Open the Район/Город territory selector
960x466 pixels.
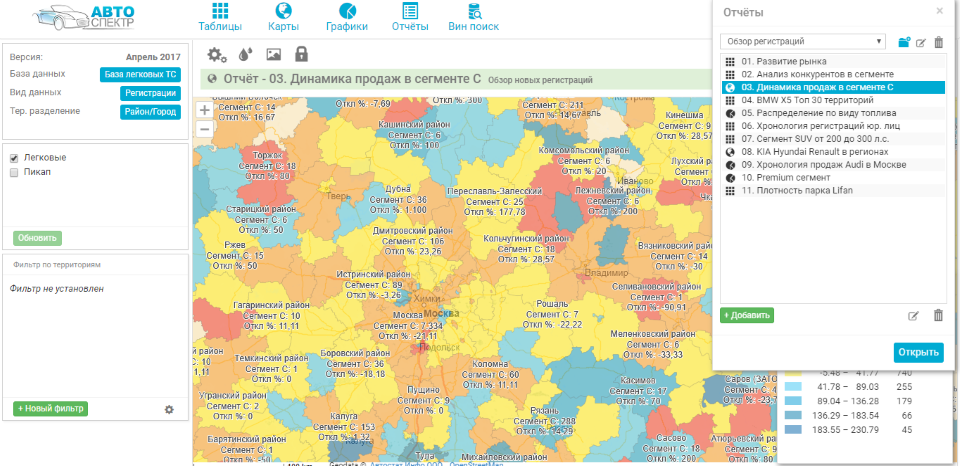click(x=150, y=112)
